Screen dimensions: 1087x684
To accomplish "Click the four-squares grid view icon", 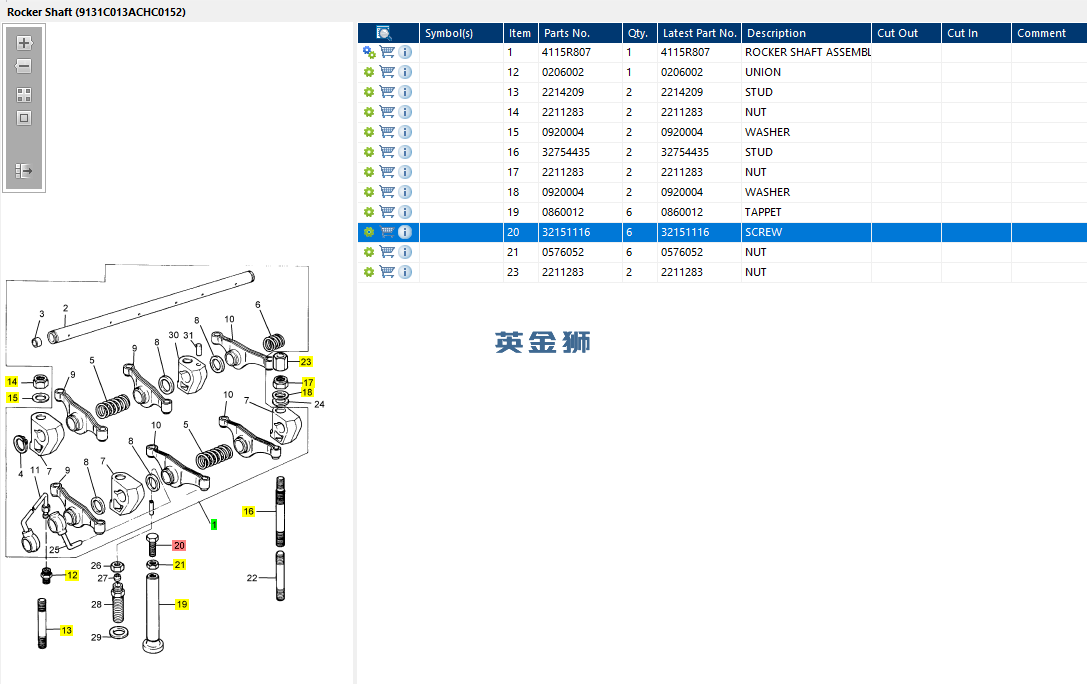I will 24,95.
